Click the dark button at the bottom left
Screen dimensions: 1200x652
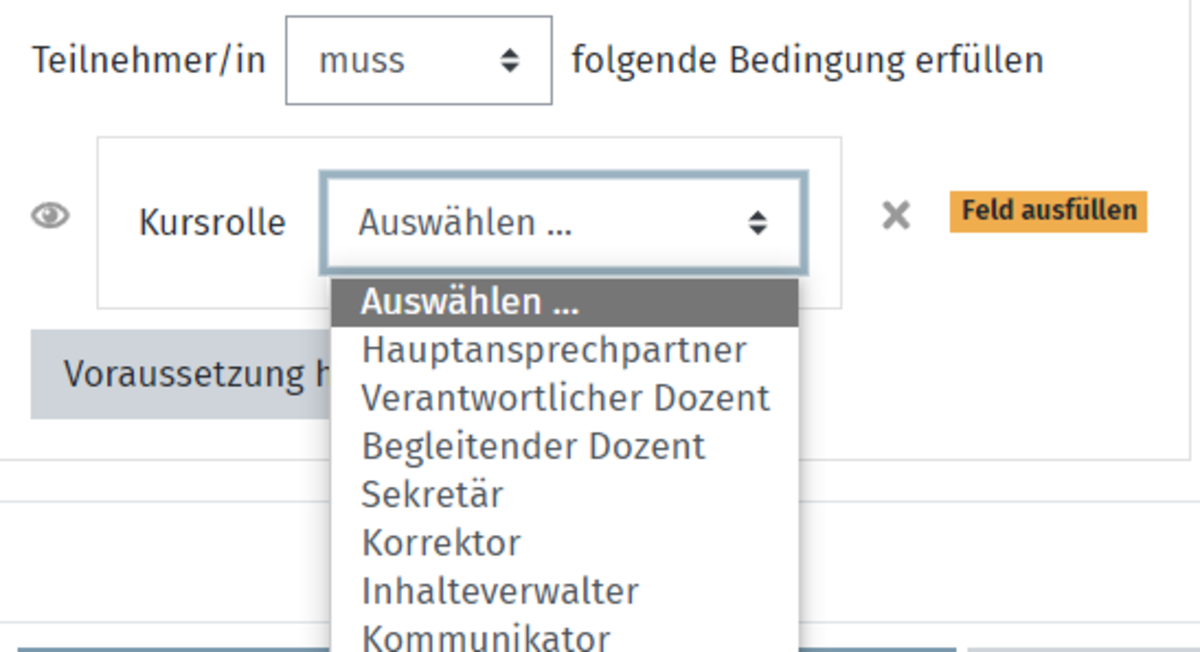(x=170, y=648)
